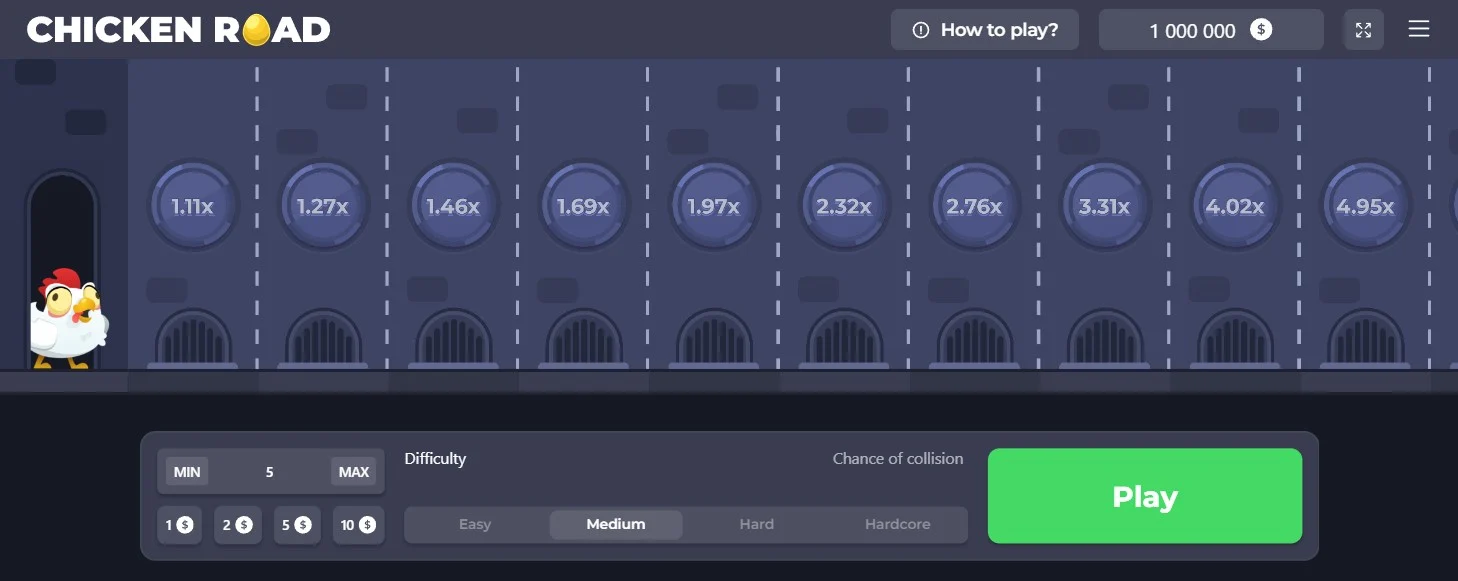
Task: Open the hamburger menu
Action: tap(1418, 29)
